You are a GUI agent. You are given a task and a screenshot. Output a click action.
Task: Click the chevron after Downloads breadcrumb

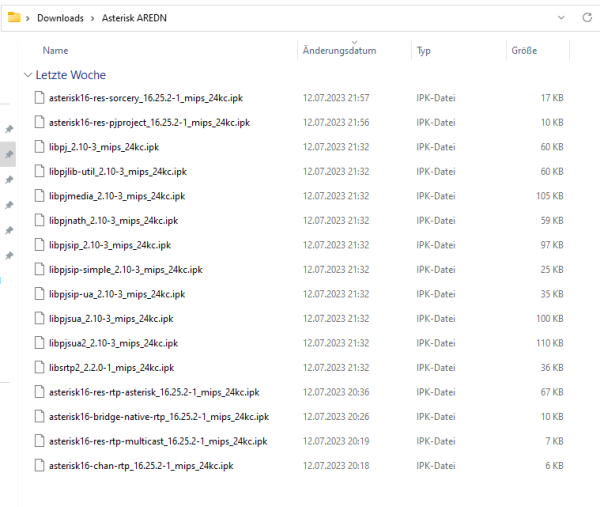pyautogui.click(x=92, y=18)
